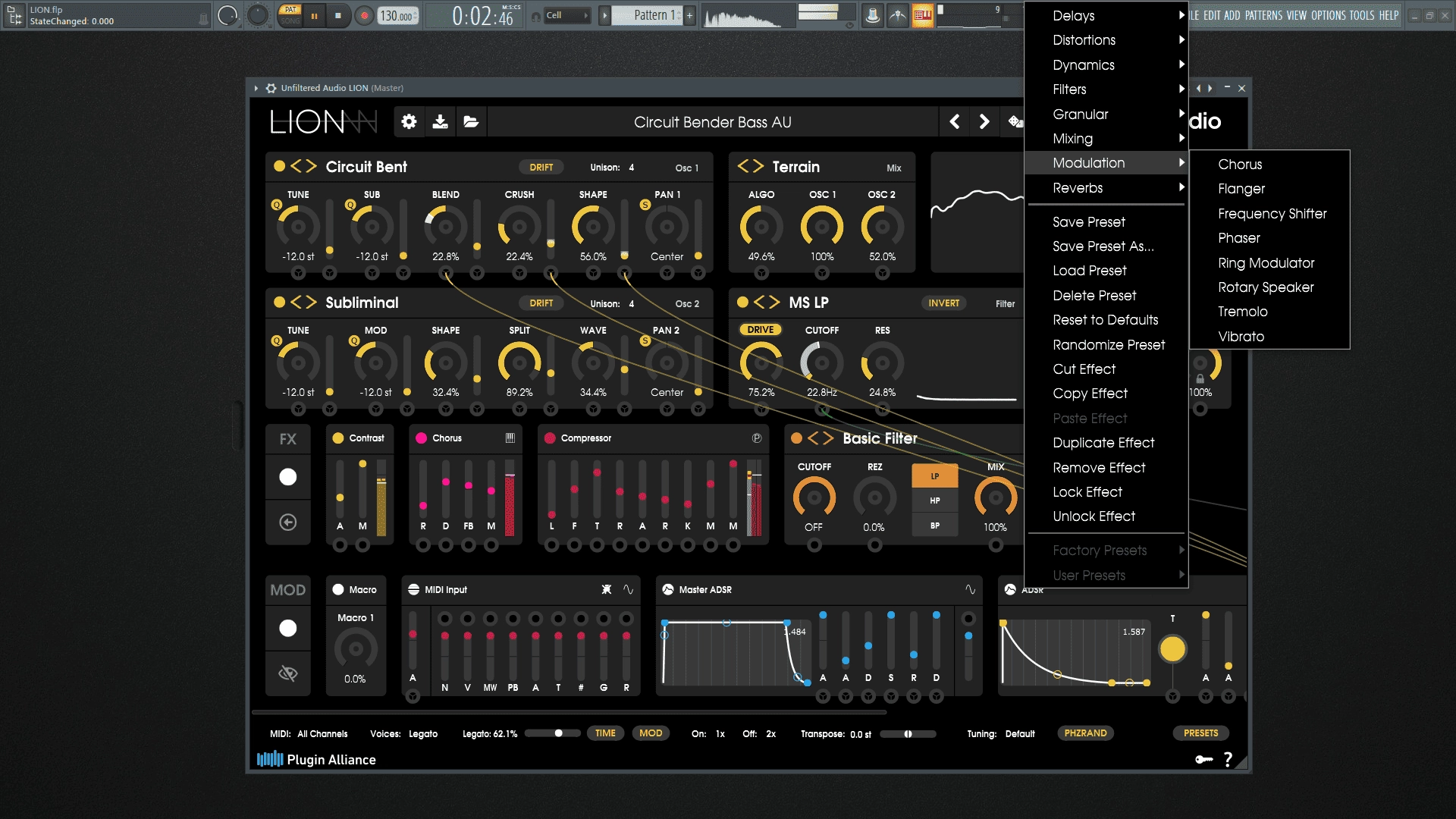Open the preset folder browser icon
Viewport: 1456px width, 819px height.
click(471, 122)
